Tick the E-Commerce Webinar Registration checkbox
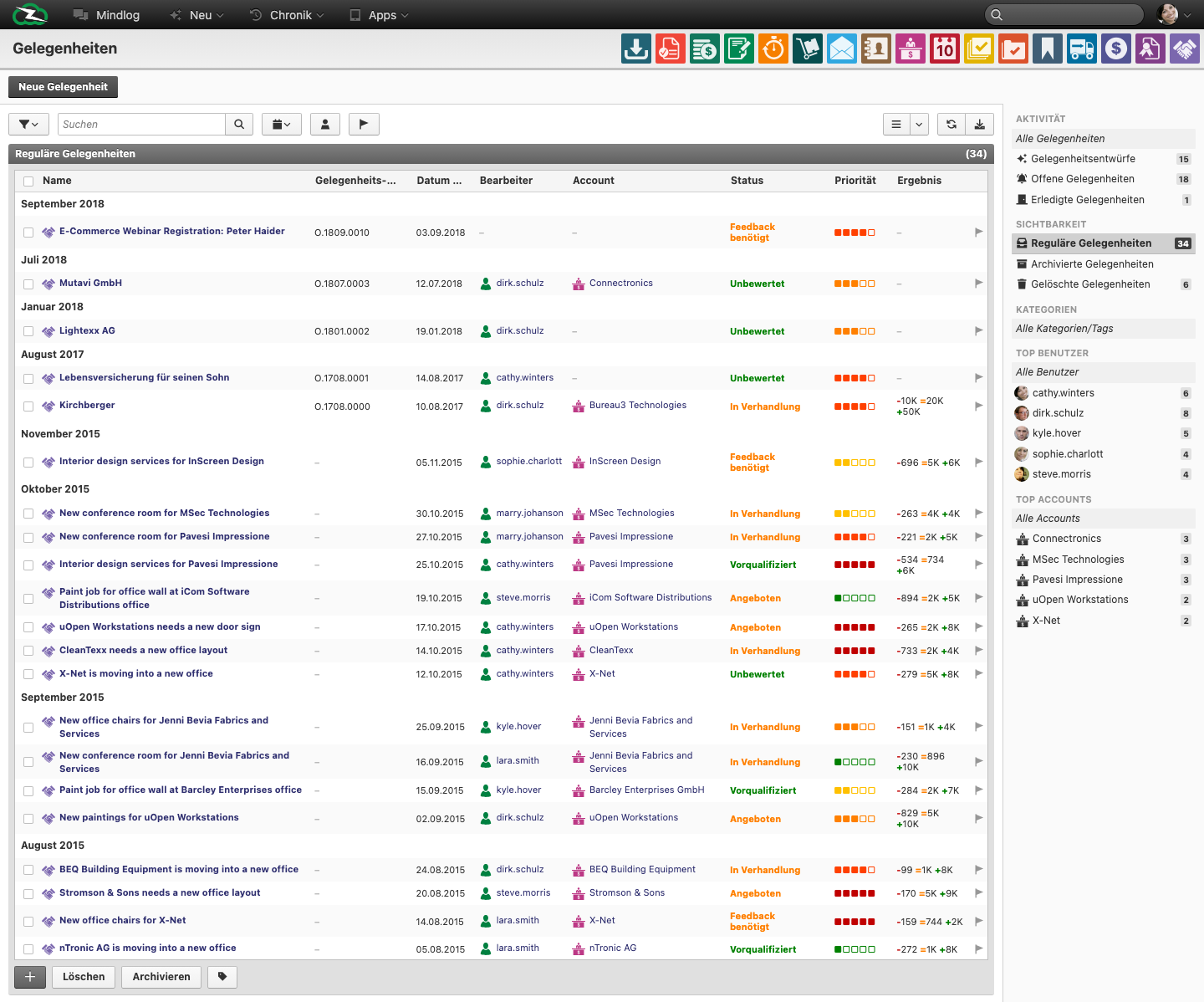Image resolution: width=1204 pixels, height=1002 pixels. click(28, 233)
